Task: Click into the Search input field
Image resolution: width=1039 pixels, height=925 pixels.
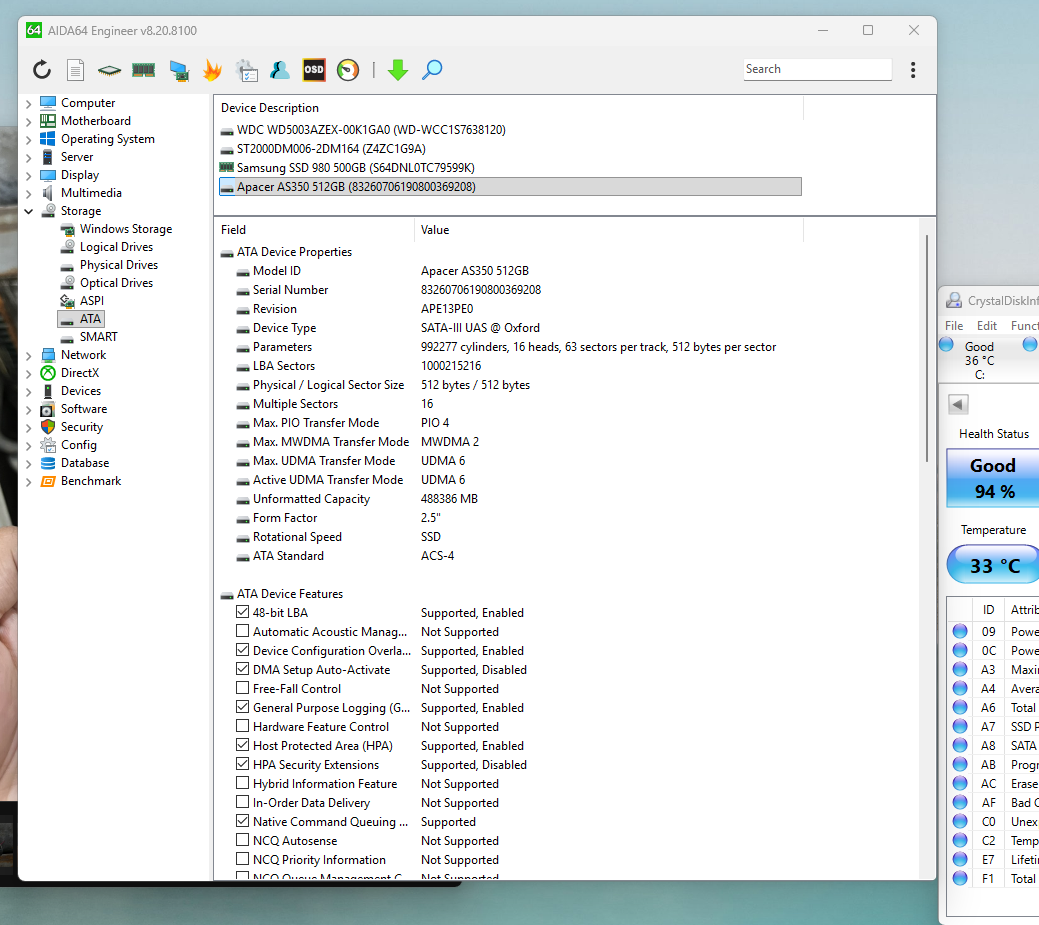Action: [817, 70]
